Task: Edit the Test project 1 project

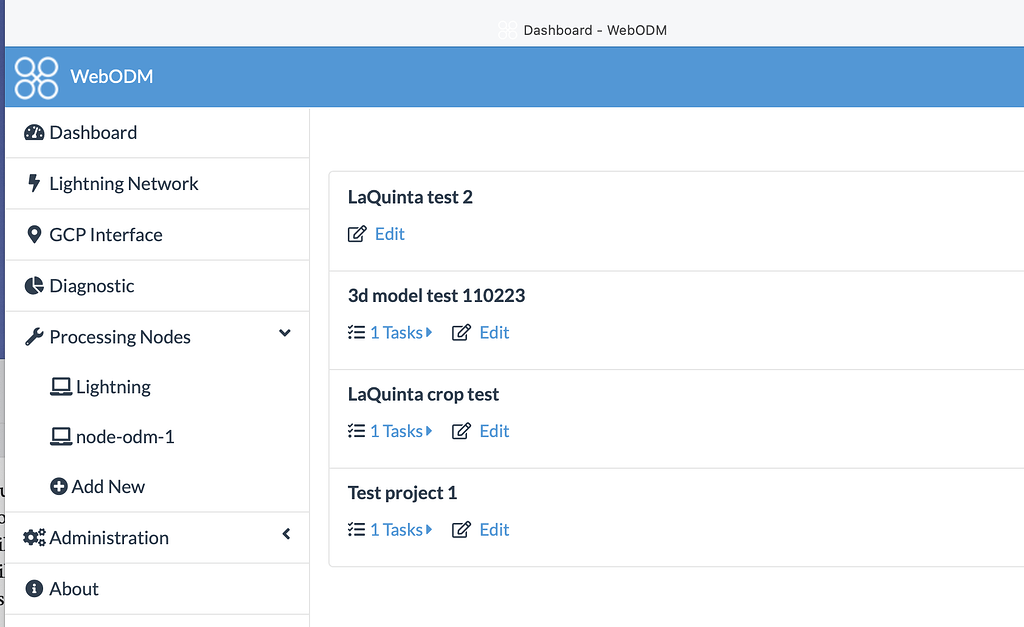Action: 493,530
